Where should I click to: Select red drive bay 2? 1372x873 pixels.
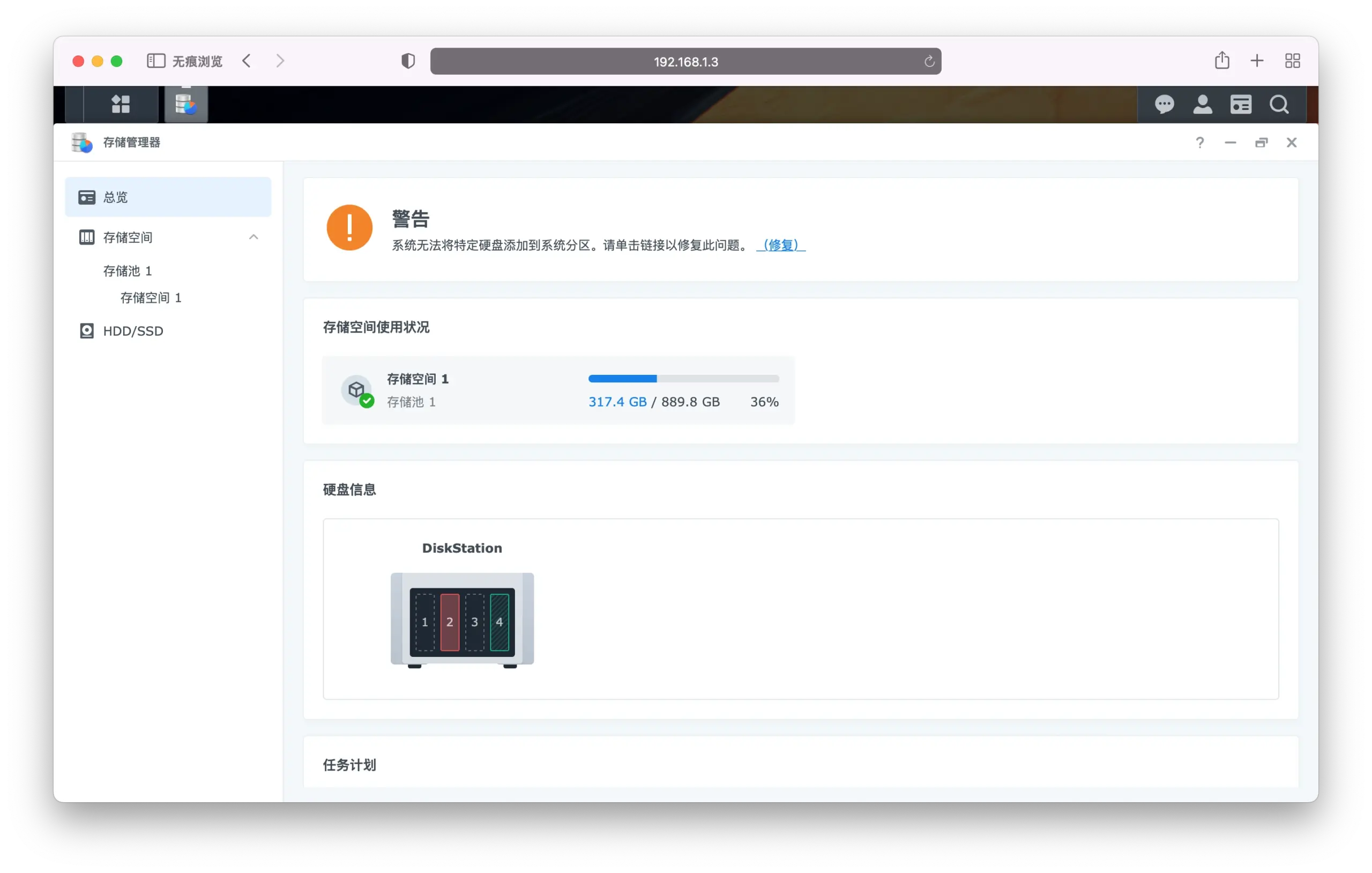pyautogui.click(x=450, y=622)
